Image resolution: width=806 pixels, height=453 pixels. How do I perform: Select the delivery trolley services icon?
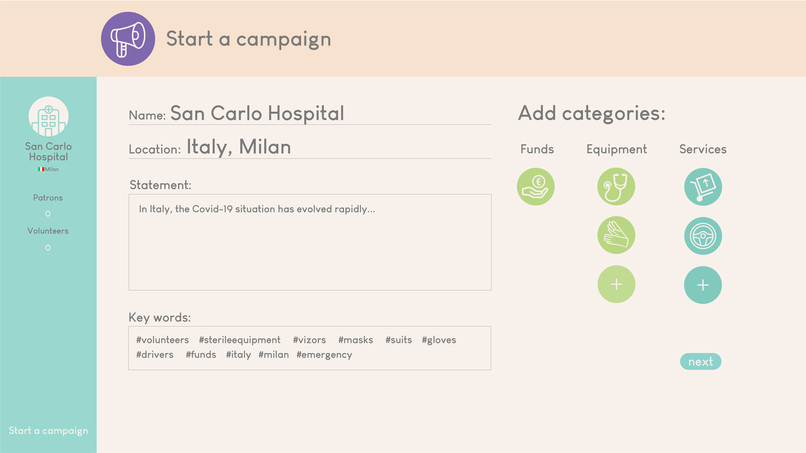(x=703, y=187)
